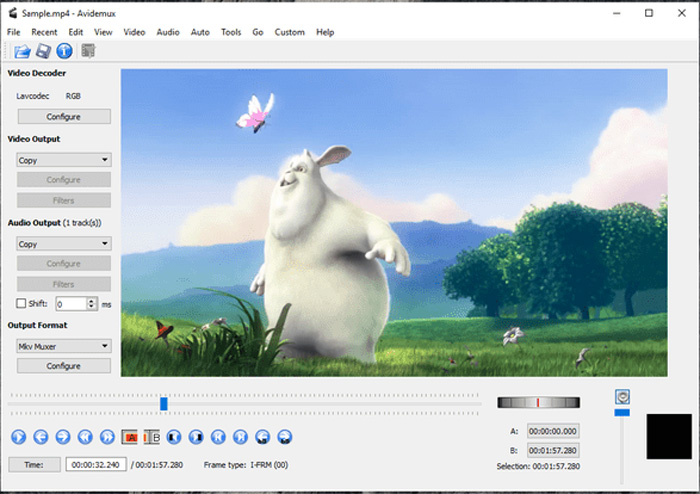Open the Tools menu
Screen dimensions: 700x494
coord(231,32)
